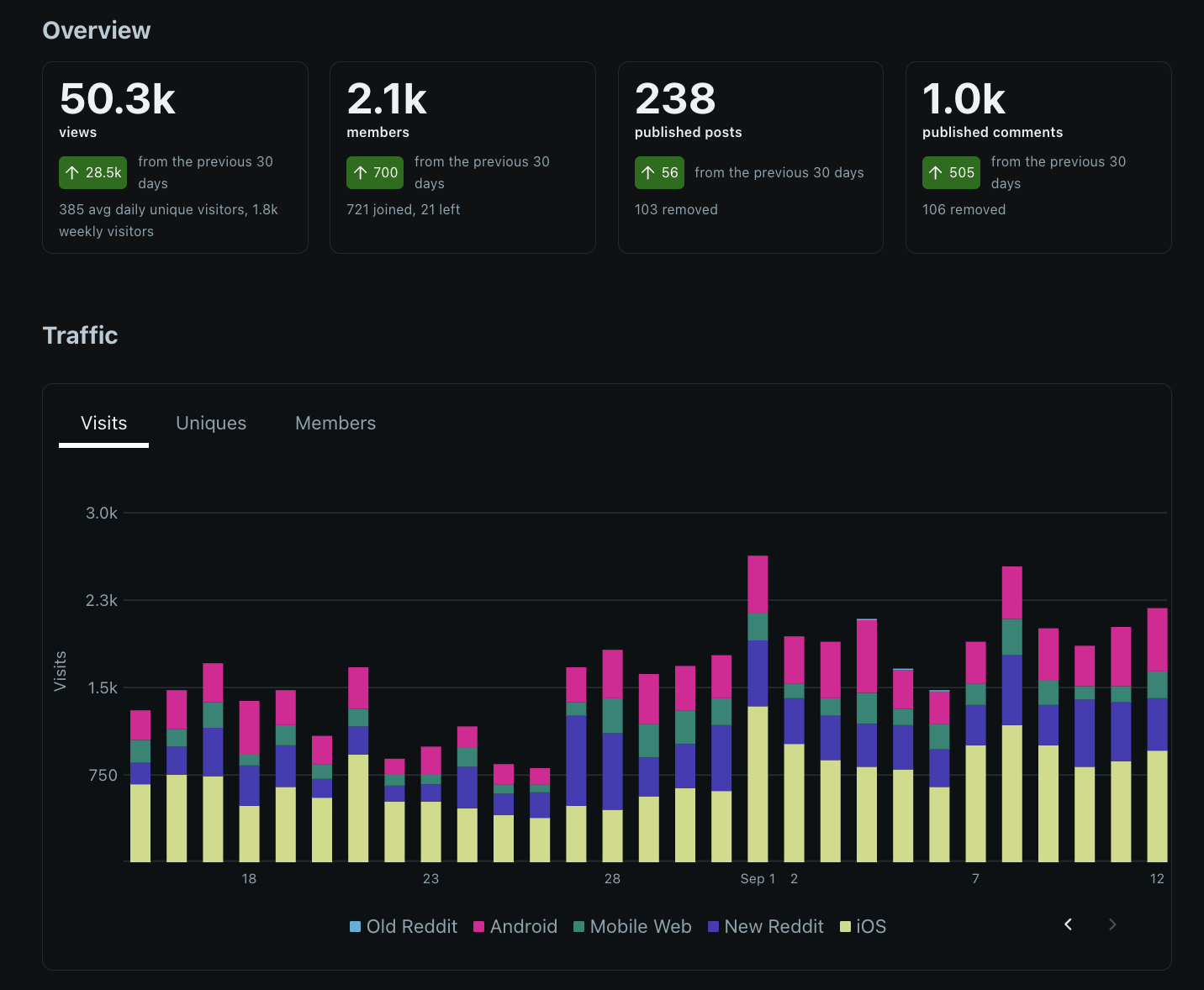Viewport: 1204px width, 990px height.
Task: Click the Traffic section heading
Action: pyautogui.click(x=80, y=335)
